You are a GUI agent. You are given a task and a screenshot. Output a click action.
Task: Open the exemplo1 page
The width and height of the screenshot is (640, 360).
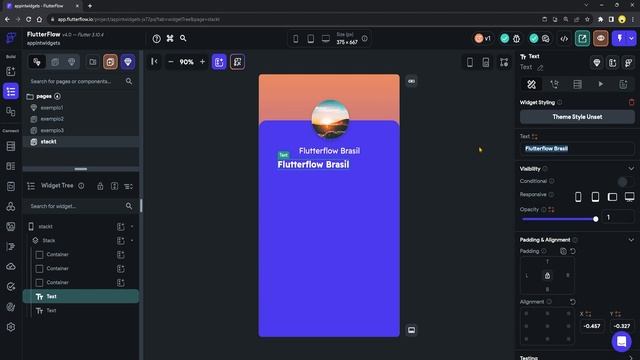[52, 108]
